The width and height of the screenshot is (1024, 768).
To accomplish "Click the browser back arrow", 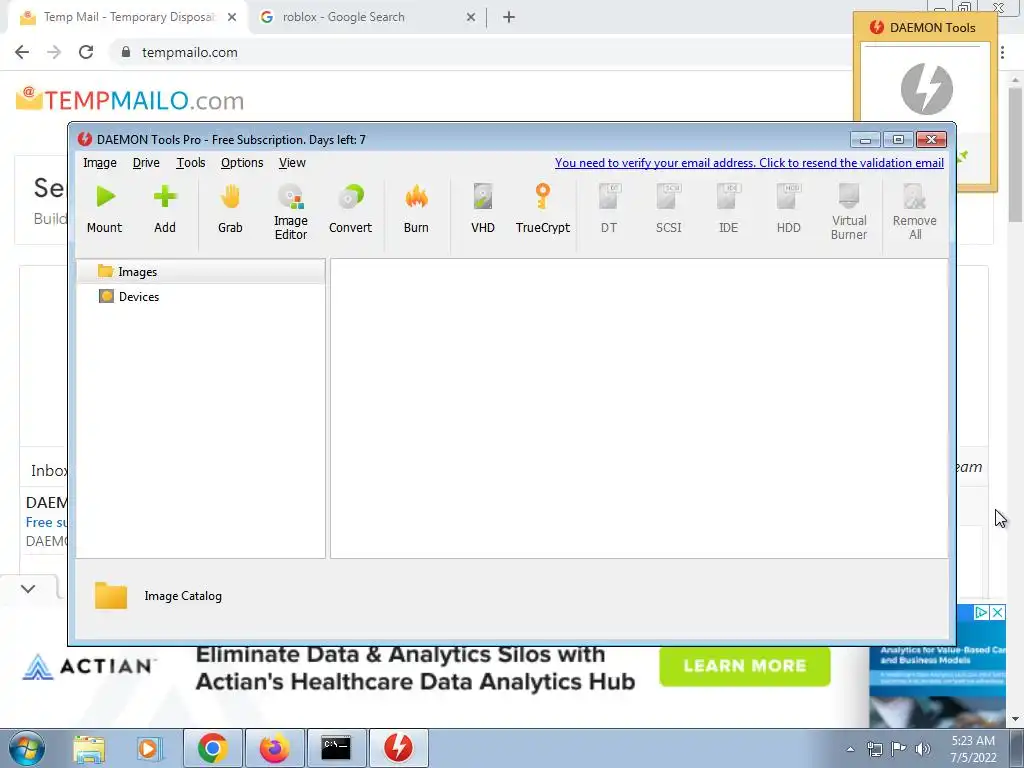I will click(22, 52).
